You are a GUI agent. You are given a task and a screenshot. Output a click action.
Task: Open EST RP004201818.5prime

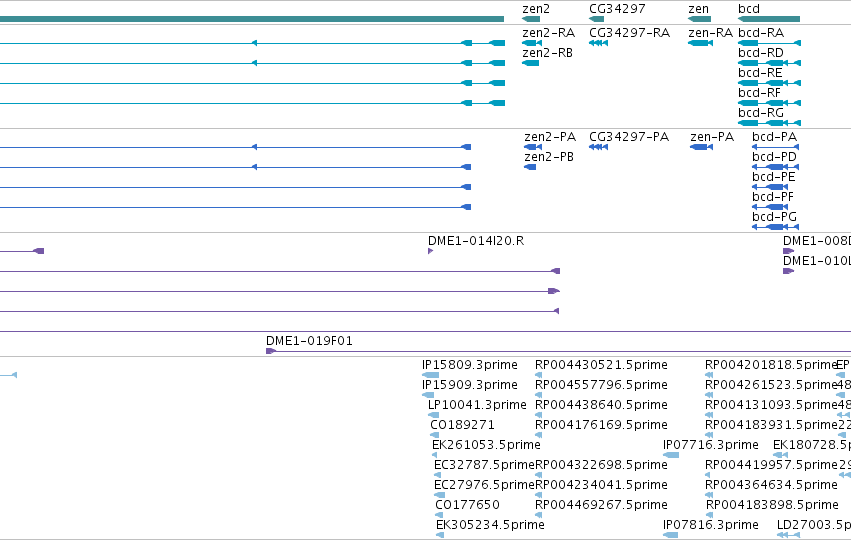tap(771, 365)
